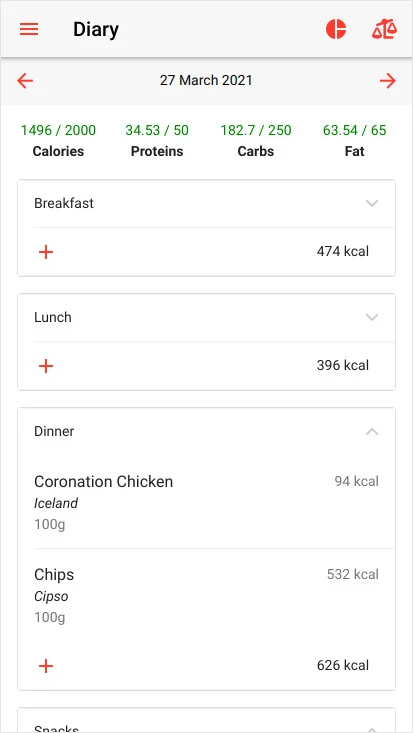Open the Chips food entry
The width and height of the screenshot is (413, 733).
206,595
